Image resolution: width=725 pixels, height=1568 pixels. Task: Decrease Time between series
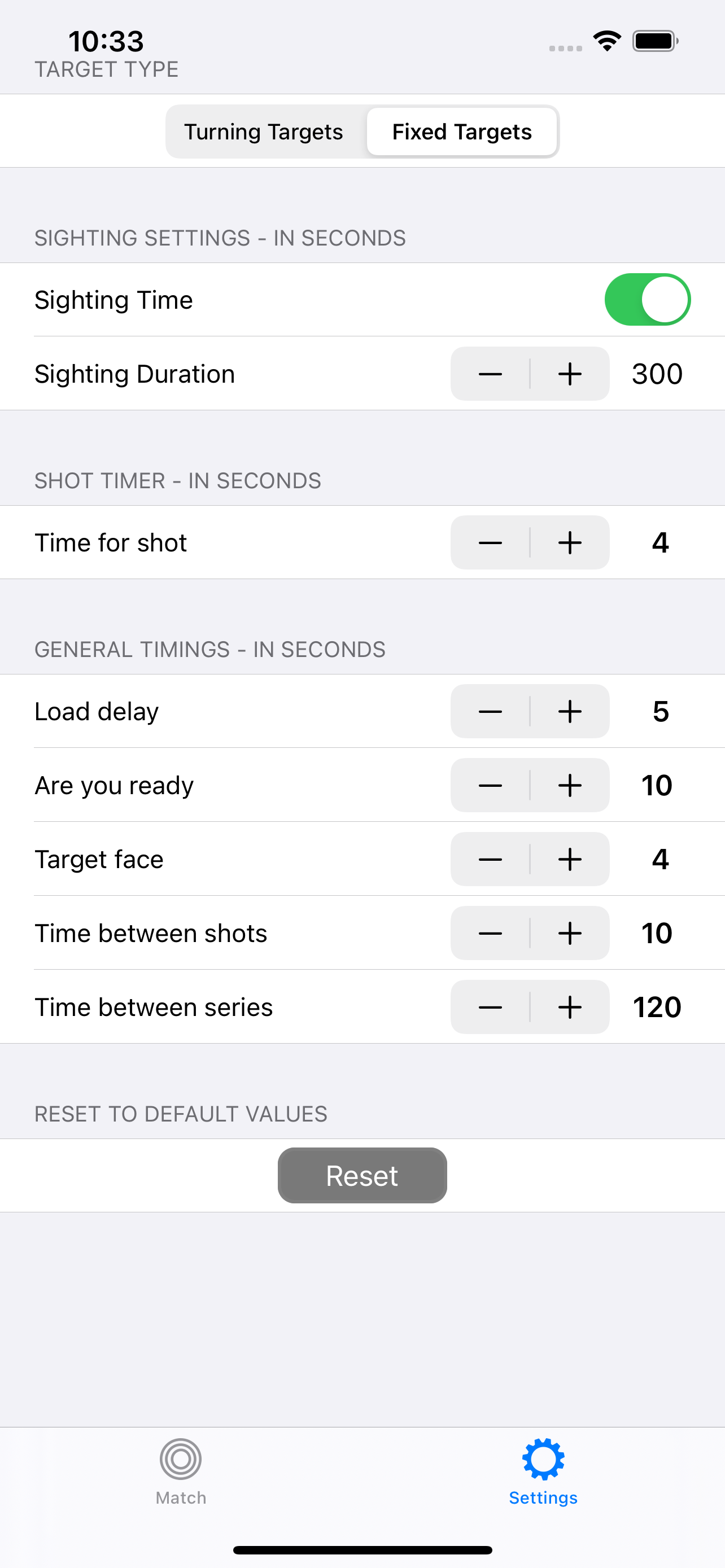click(490, 1008)
